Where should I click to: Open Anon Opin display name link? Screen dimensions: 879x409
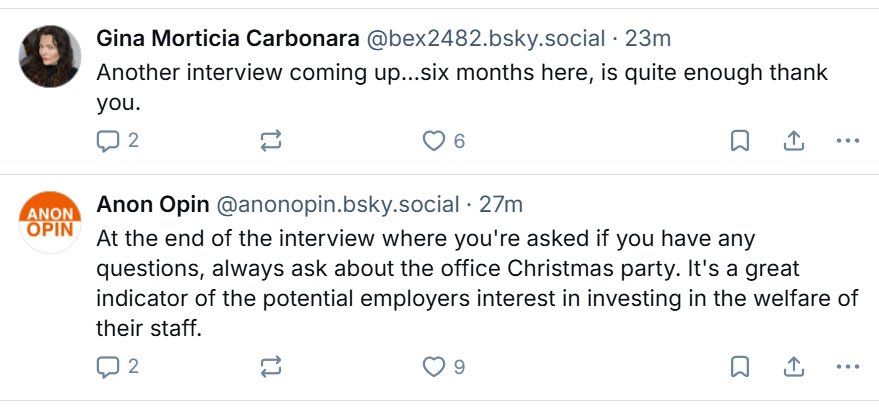(152, 205)
